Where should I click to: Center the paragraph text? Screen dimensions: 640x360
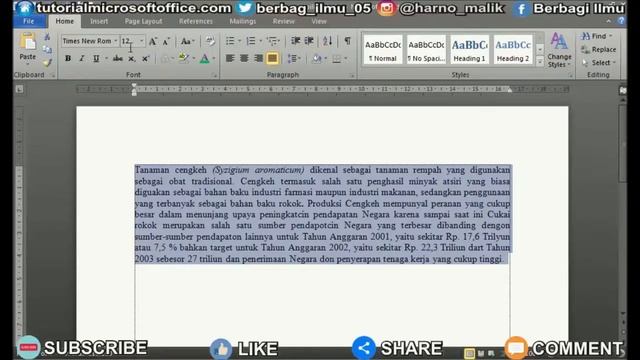(244, 59)
